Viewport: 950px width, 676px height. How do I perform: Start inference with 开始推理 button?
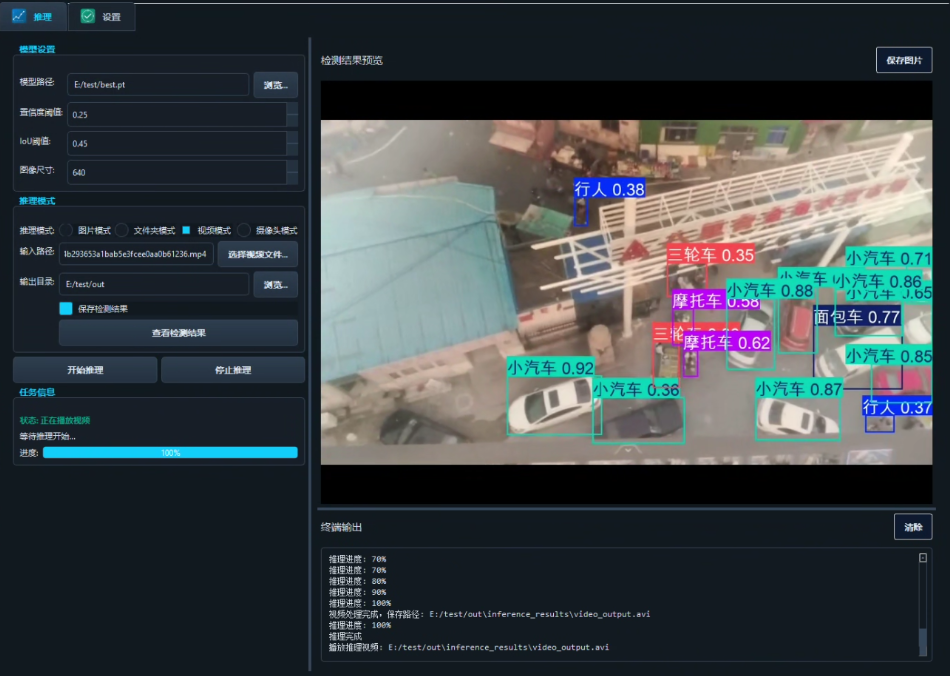tap(85, 369)
